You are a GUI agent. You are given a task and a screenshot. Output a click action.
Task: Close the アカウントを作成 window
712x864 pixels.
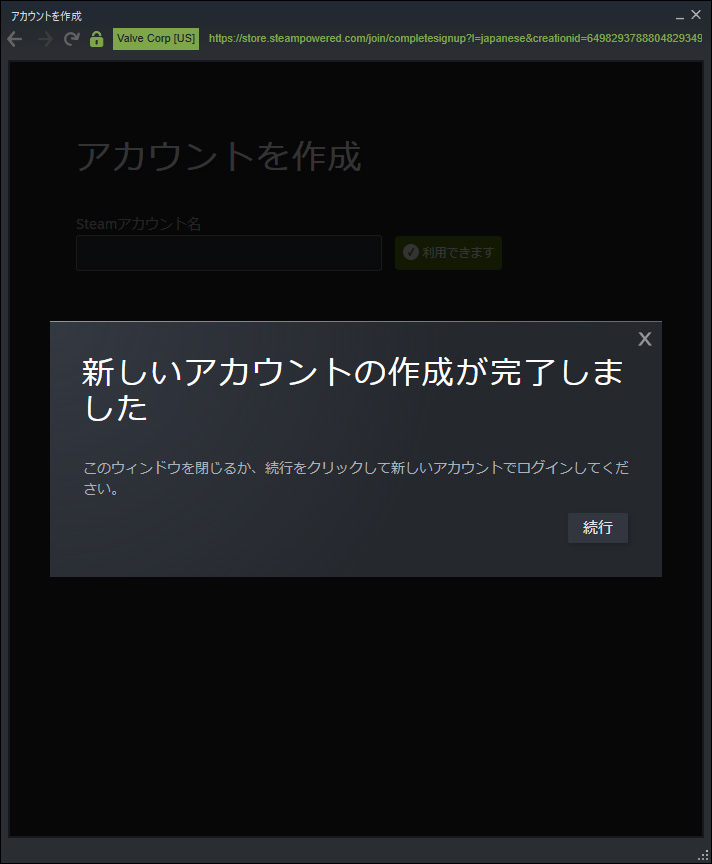pos(696,15)
